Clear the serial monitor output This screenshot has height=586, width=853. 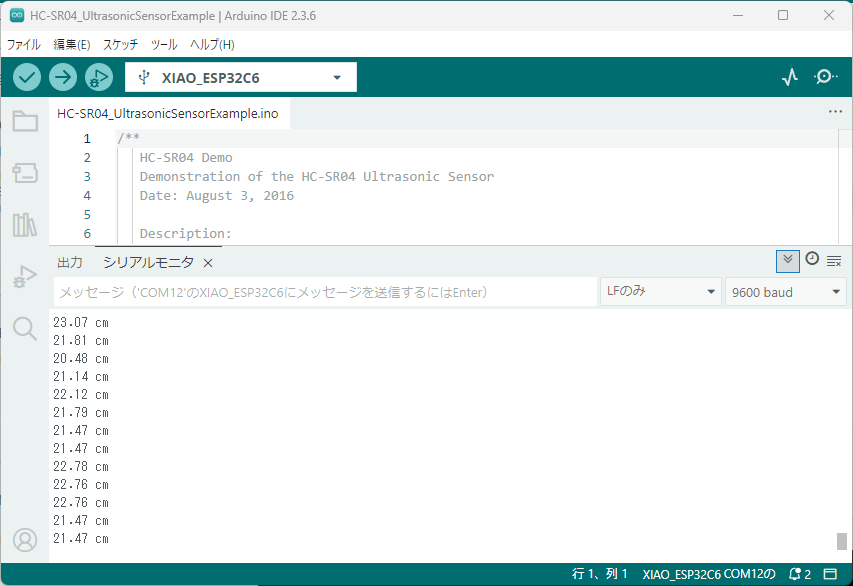click(834, 261)
